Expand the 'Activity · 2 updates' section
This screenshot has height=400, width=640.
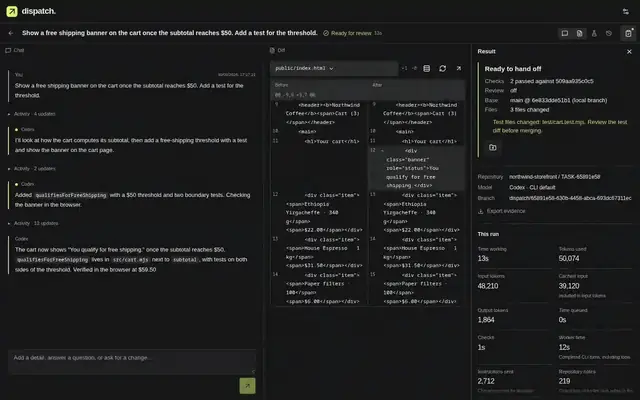(31, 169)
